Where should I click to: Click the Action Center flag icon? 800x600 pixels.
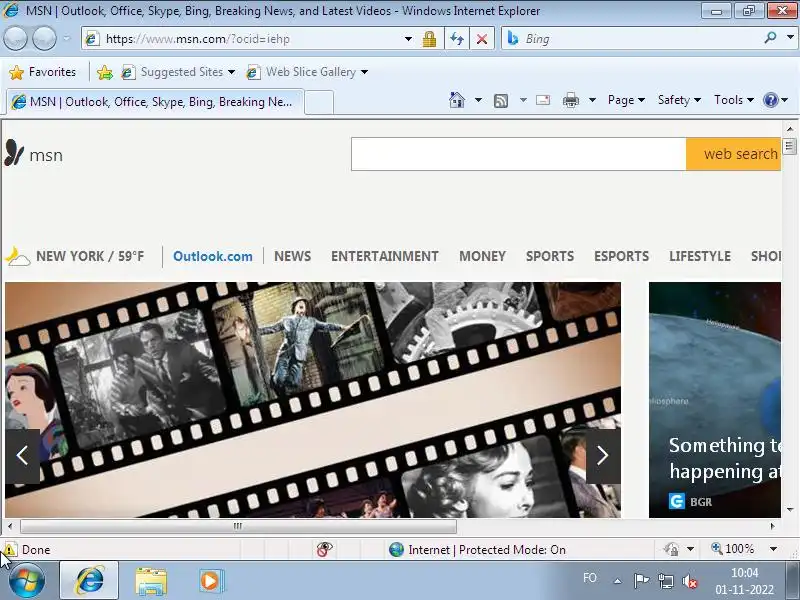(x=641, y=581)
